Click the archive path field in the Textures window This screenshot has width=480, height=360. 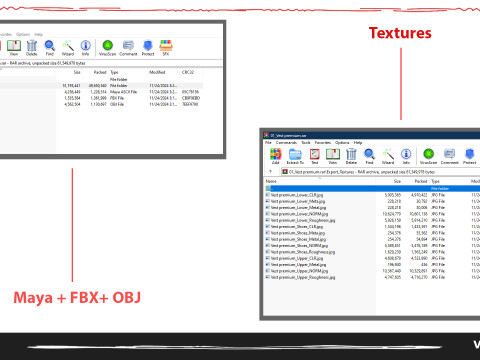[x=380, y=172]
